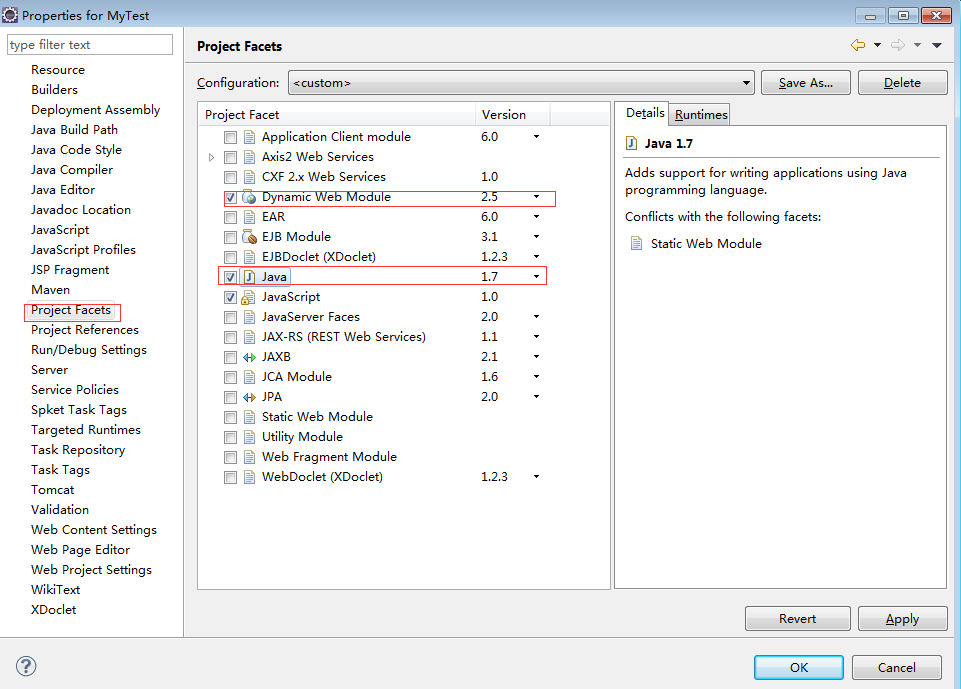The image size is (961, 689).
Task: Click the JAX-RS facet document icon
Action: coord(249,337)
